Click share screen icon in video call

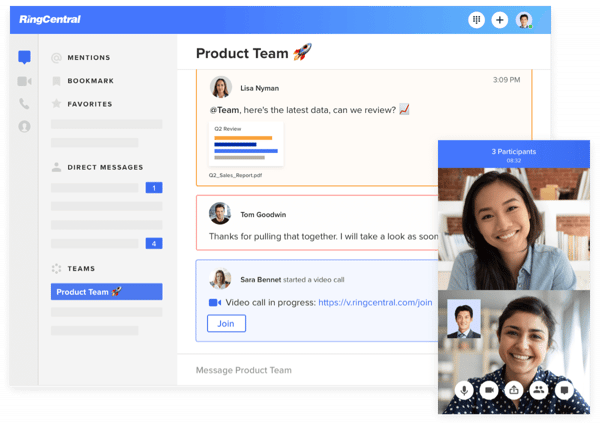click(x=514, y=390)
